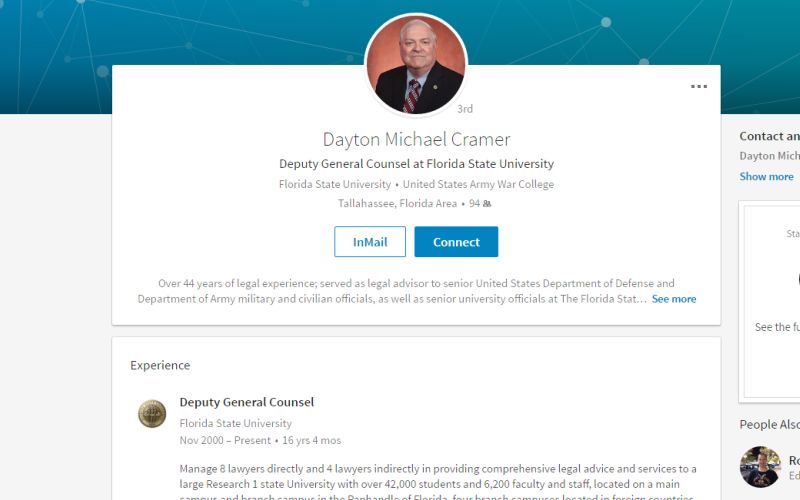
Task: Click the Florida State University seal logo
Action: pos(152,413)
